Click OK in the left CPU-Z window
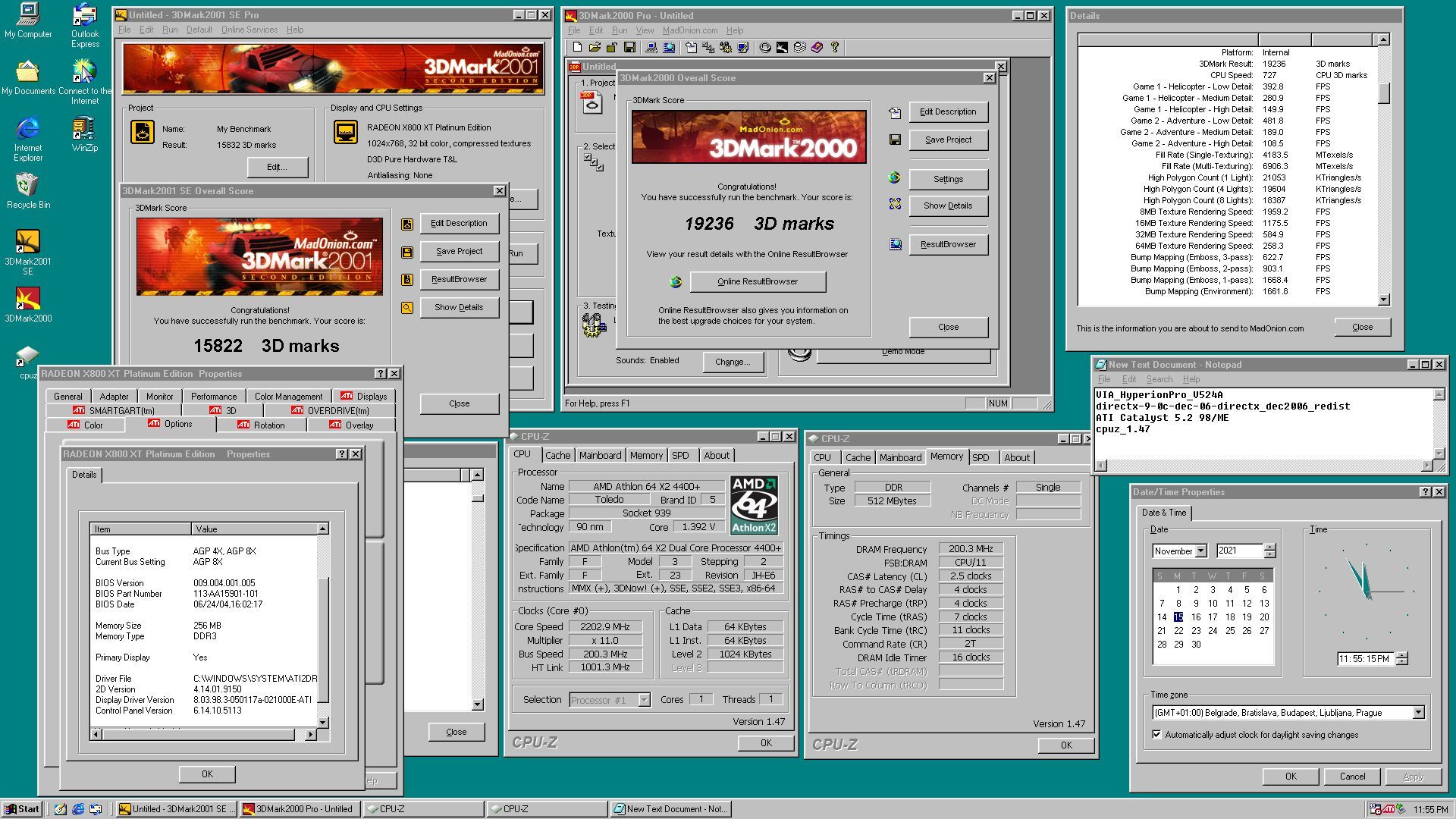The image size is (1456, 819). click(x=766, y=743)
